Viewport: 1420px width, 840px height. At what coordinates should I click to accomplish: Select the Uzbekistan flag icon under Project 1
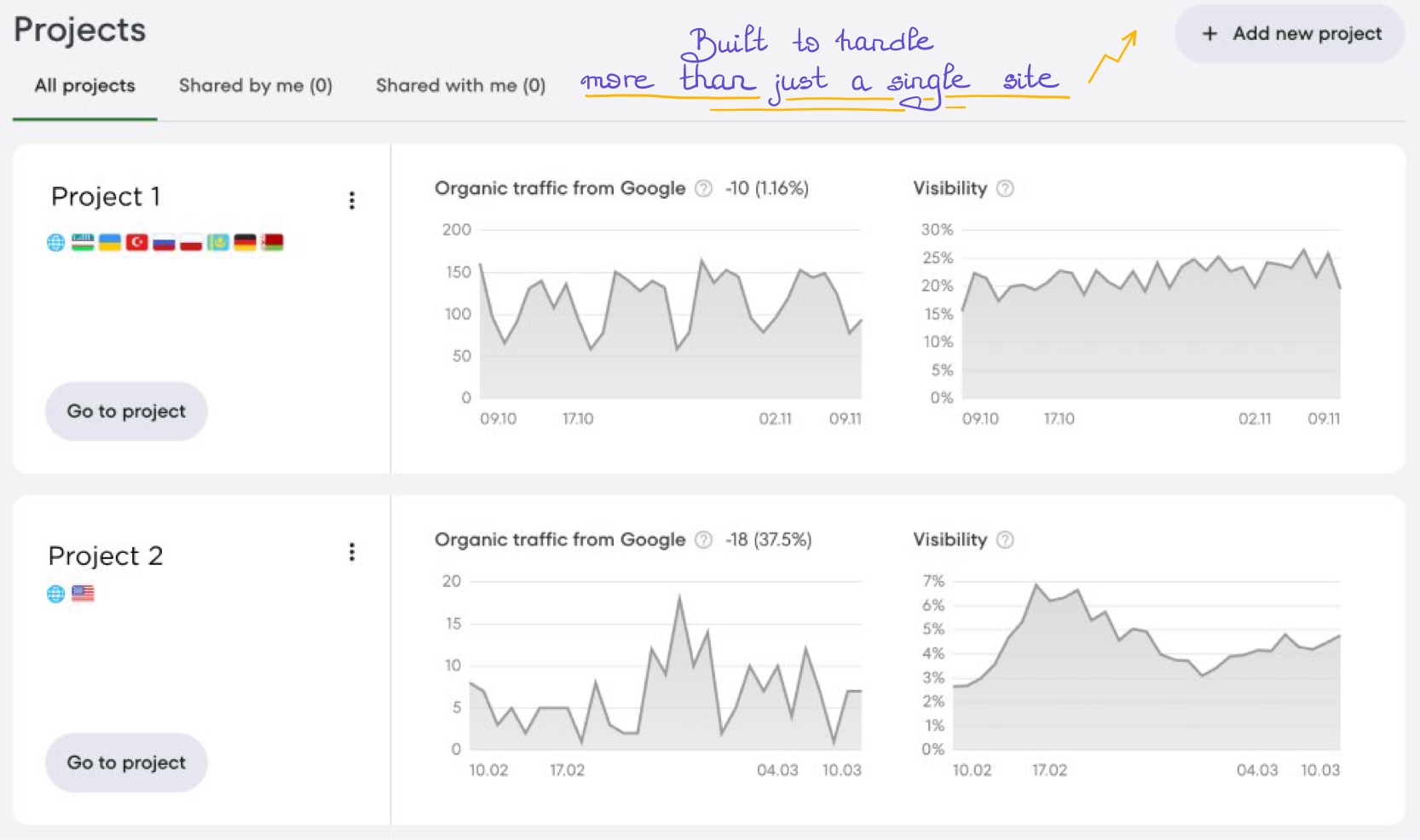tap(83, 242)
